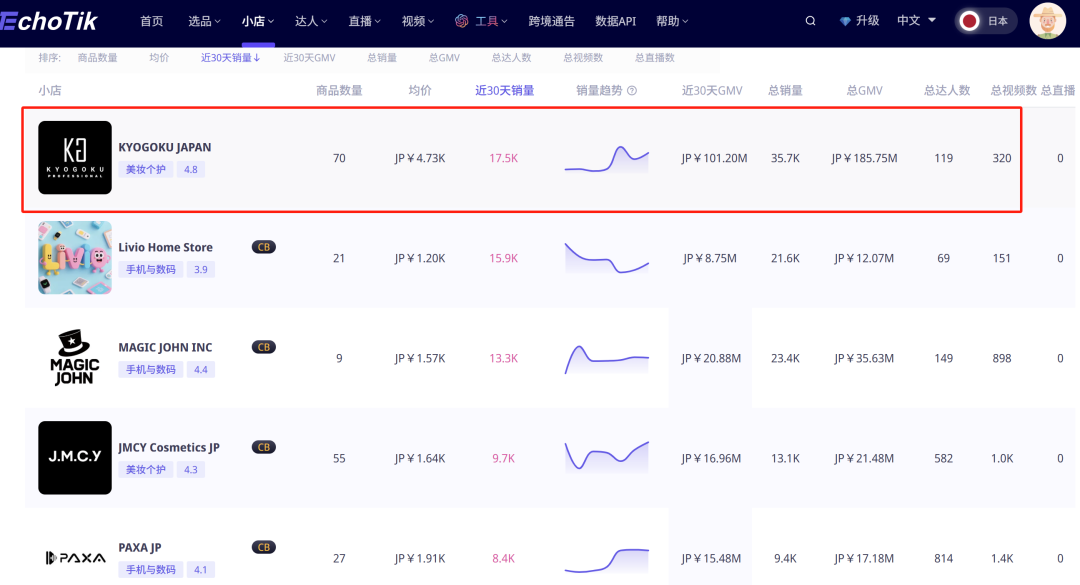This screenshot has width=1080, height=585.
Task: Click the 美妆个护 tag under KYOGOKU JAPAN
Action: pos(146,170)
